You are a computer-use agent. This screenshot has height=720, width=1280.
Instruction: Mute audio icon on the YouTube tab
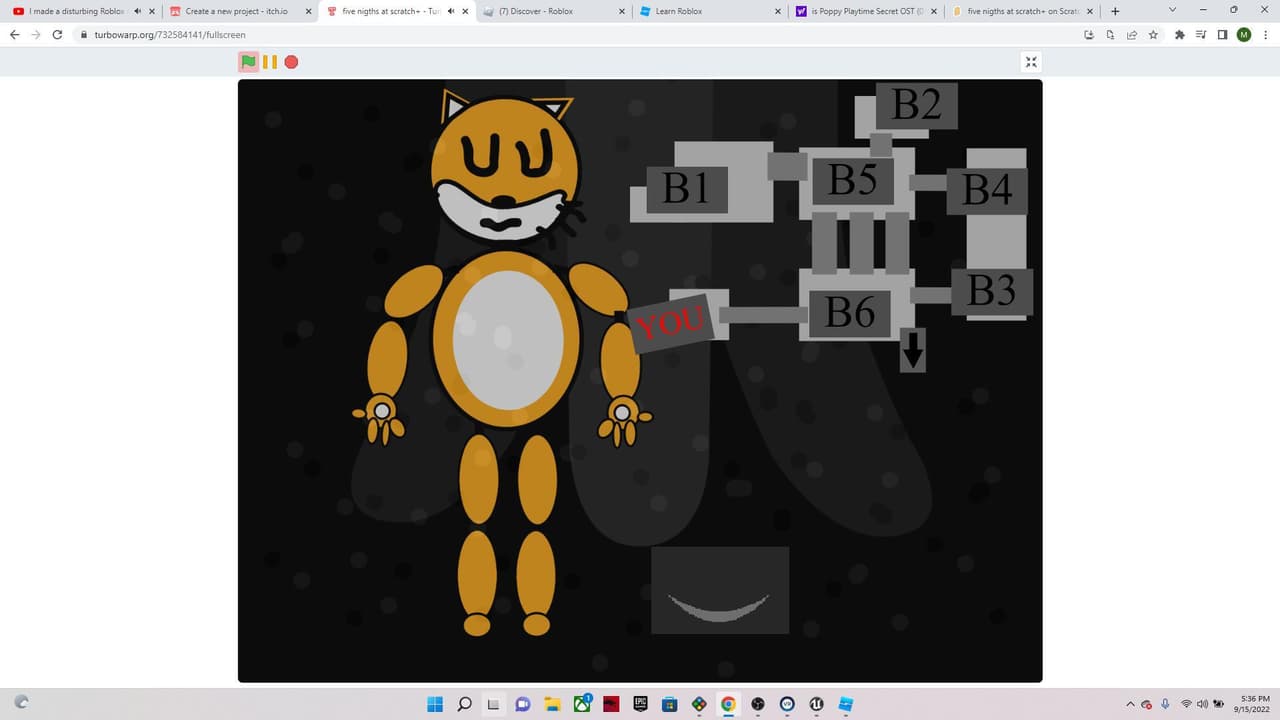click(x=137, y=11)
